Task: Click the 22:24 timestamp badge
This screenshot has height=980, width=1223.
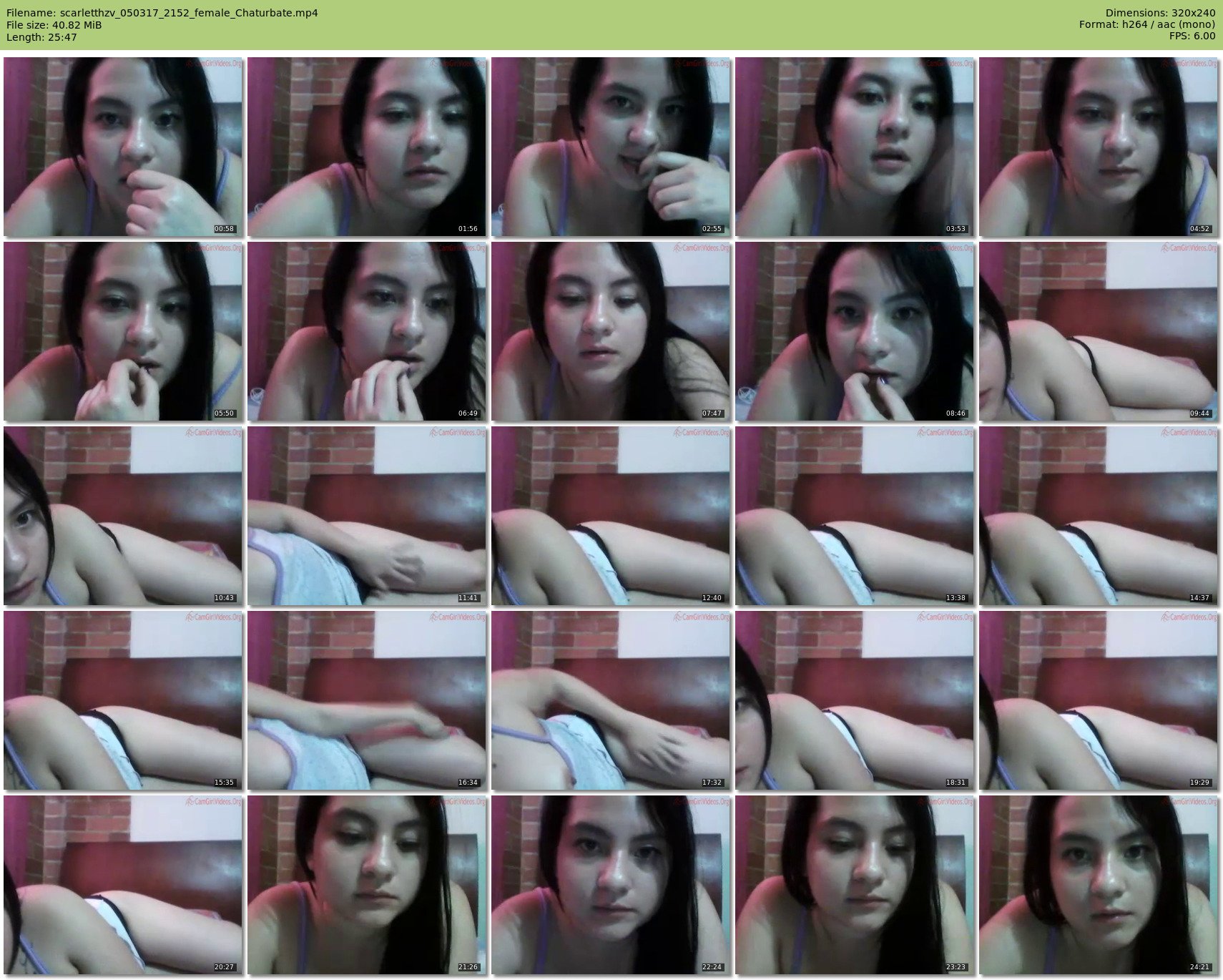Action: [711, 967]
